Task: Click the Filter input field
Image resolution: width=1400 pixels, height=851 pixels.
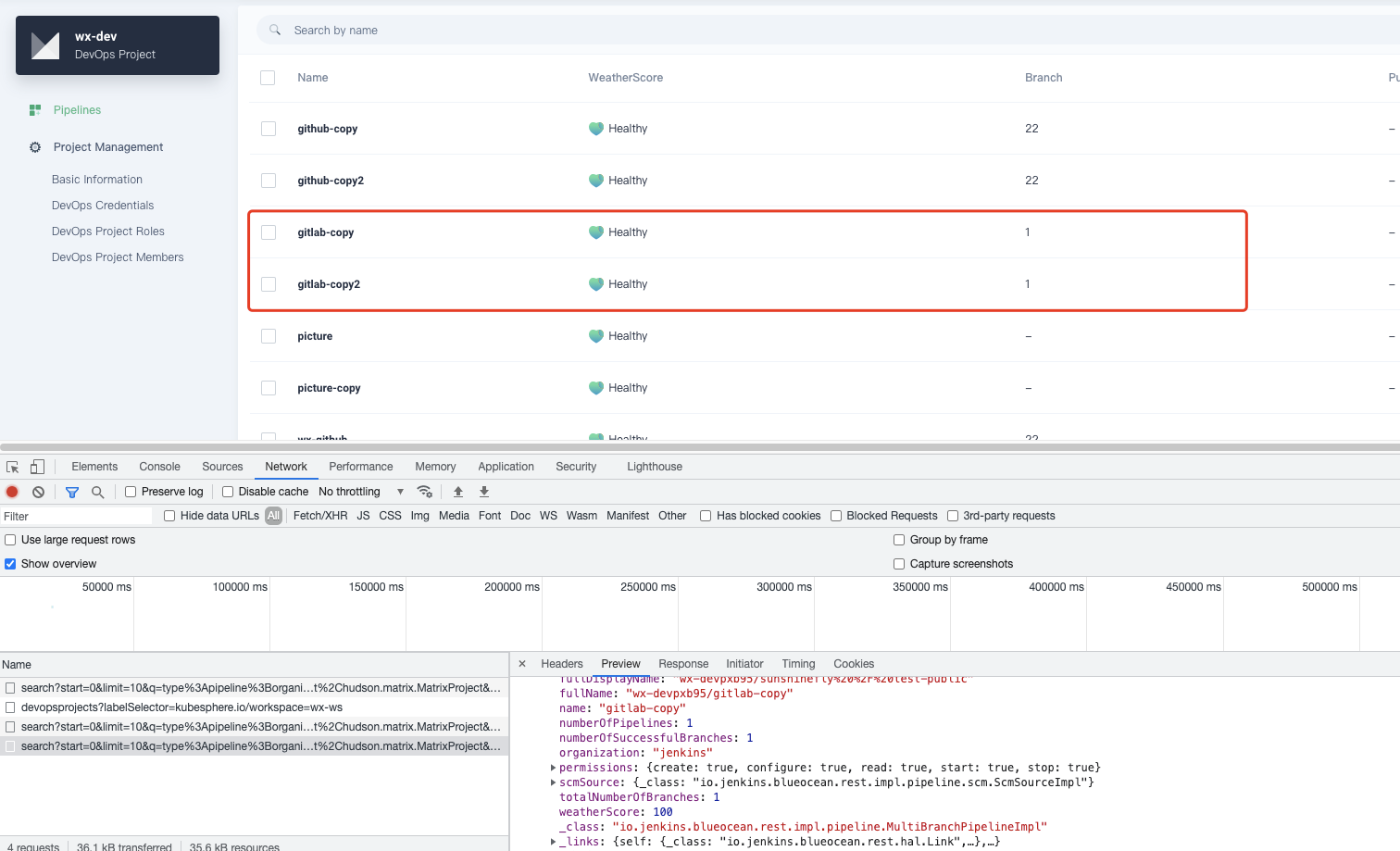Action: (74, 516)
